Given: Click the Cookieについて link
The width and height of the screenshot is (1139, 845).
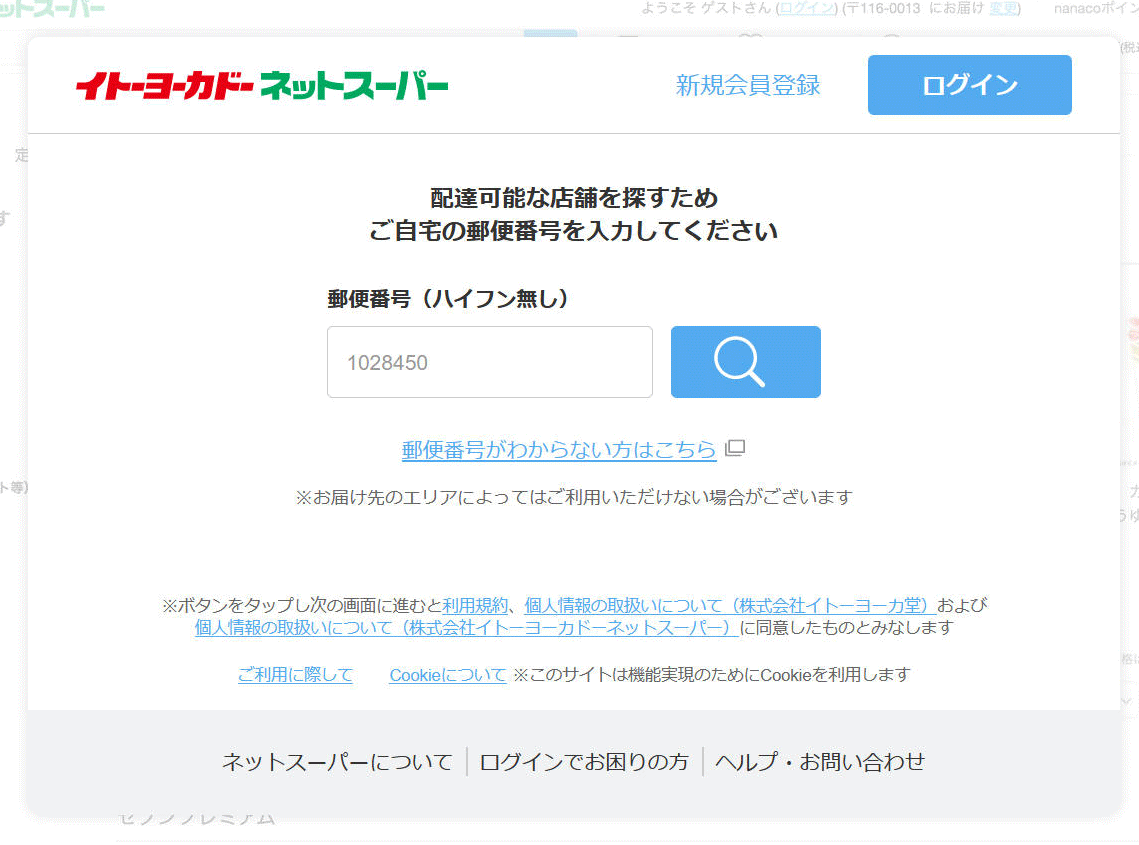Looking at the screenshot, I should [447, 675].
